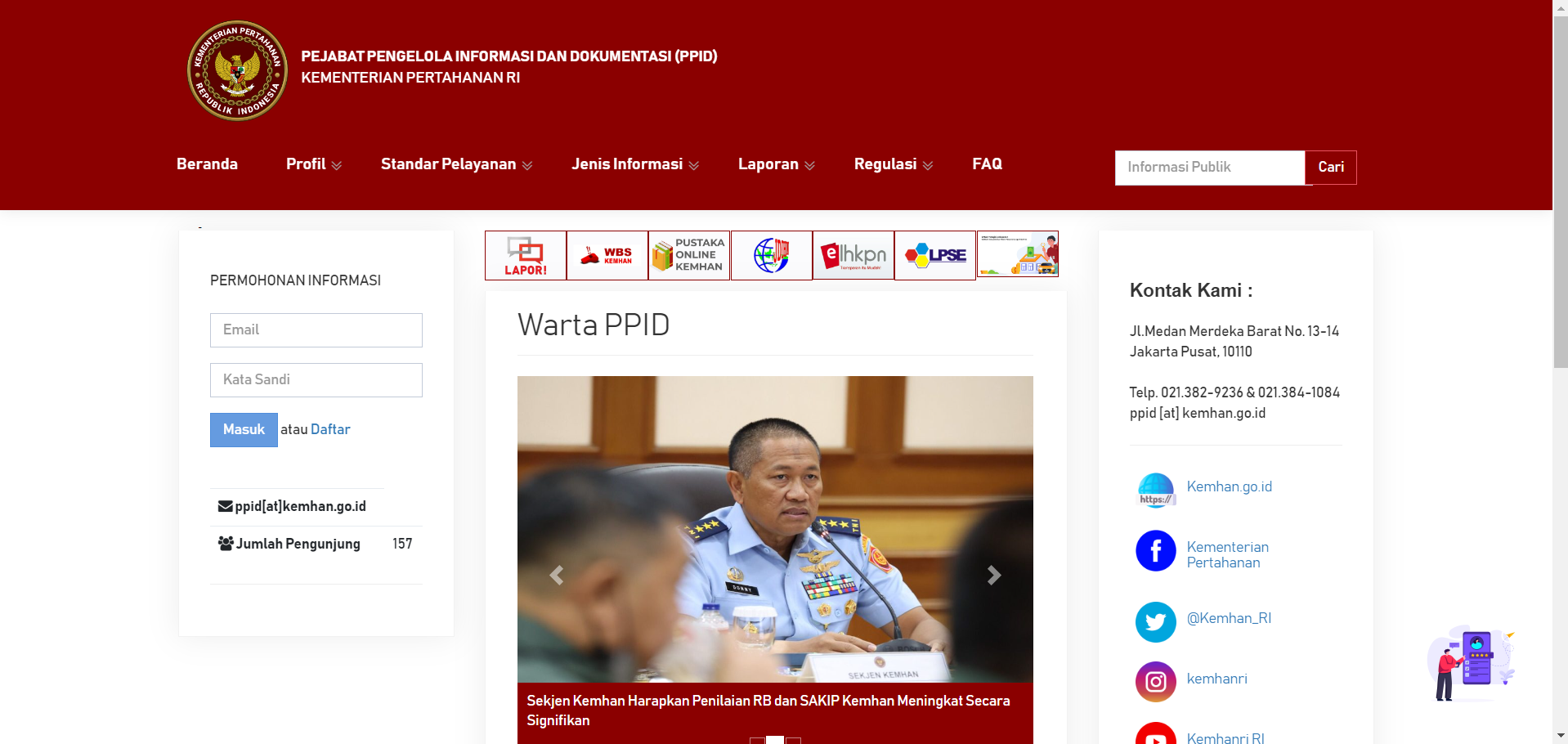
Task: Click the Twitter bird icon
Action: [1155, 622]
